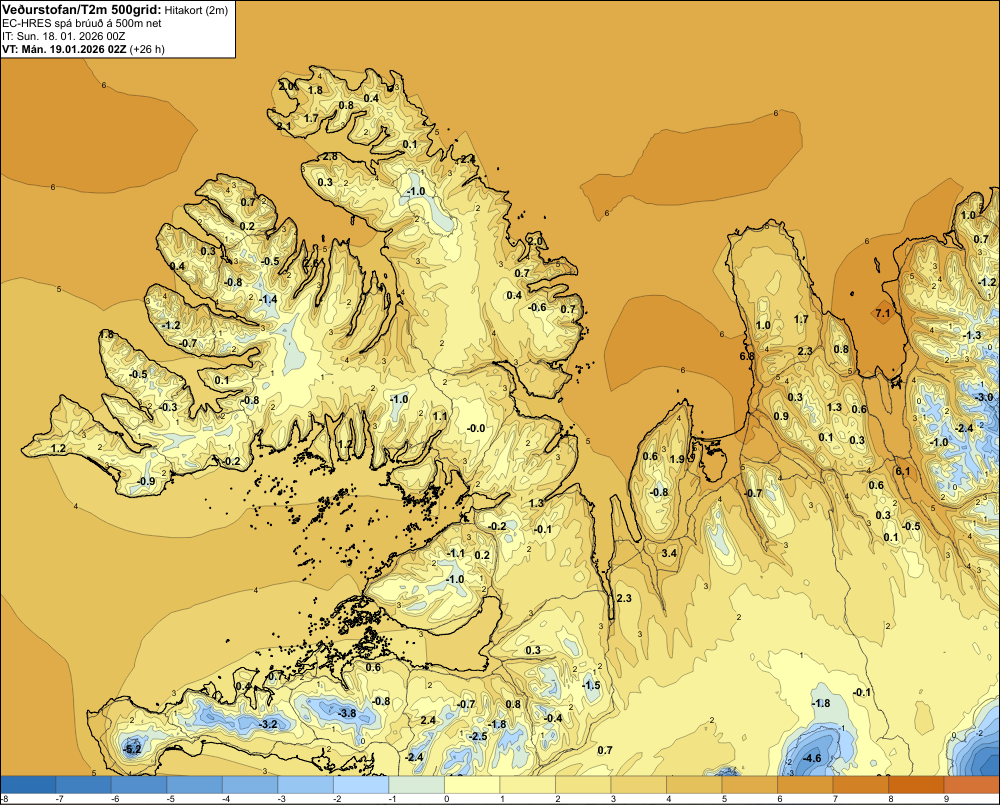Click the 6.1 temperature value on the map

[903, 471]
